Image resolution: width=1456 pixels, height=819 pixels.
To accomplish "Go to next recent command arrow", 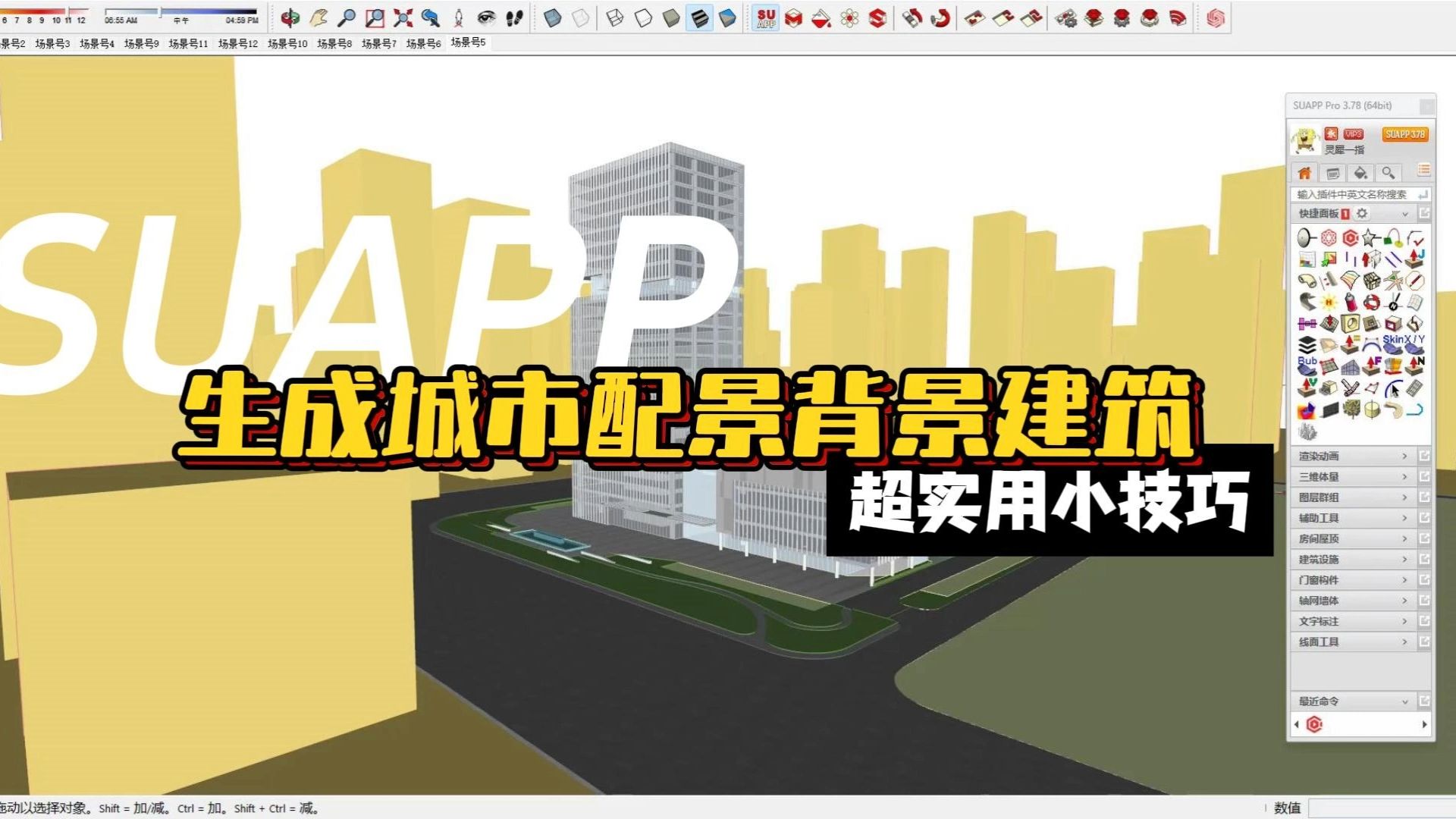I will click(1424, 724).
